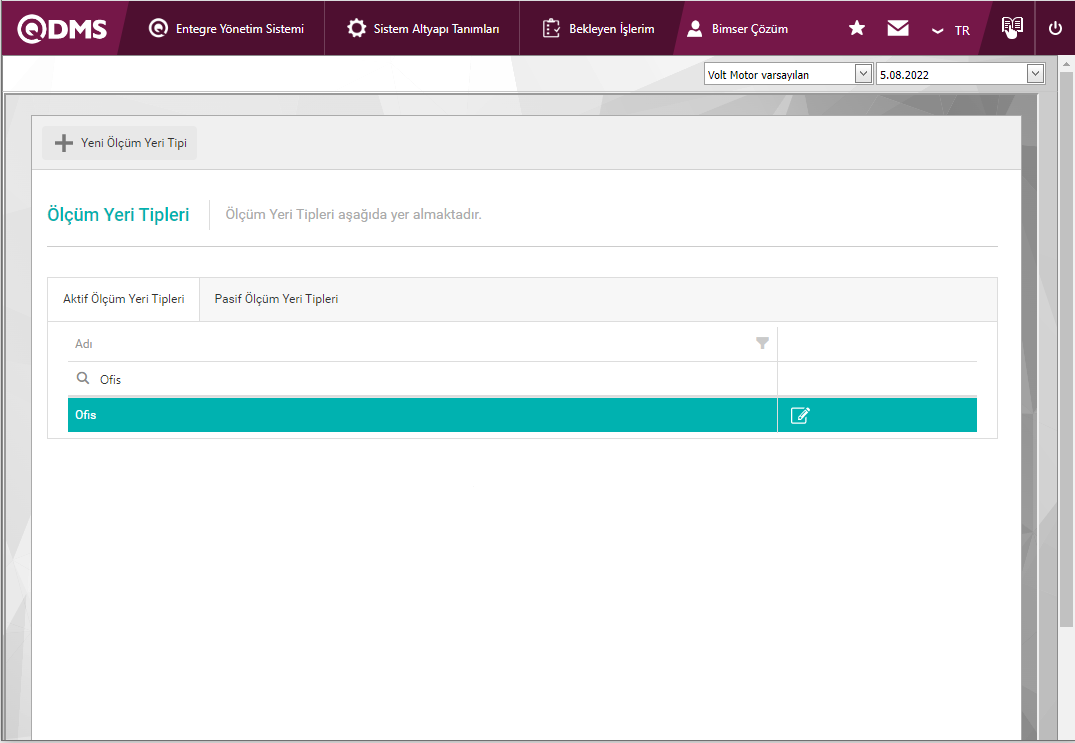
Task: Open the mail envelope icon
Action: (898, 29)
